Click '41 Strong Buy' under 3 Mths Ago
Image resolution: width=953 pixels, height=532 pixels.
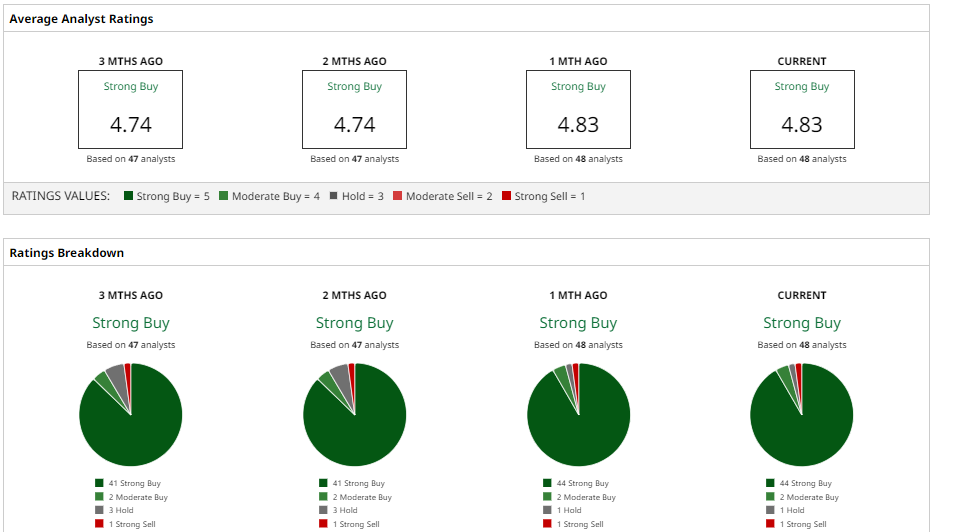(135, 483)
